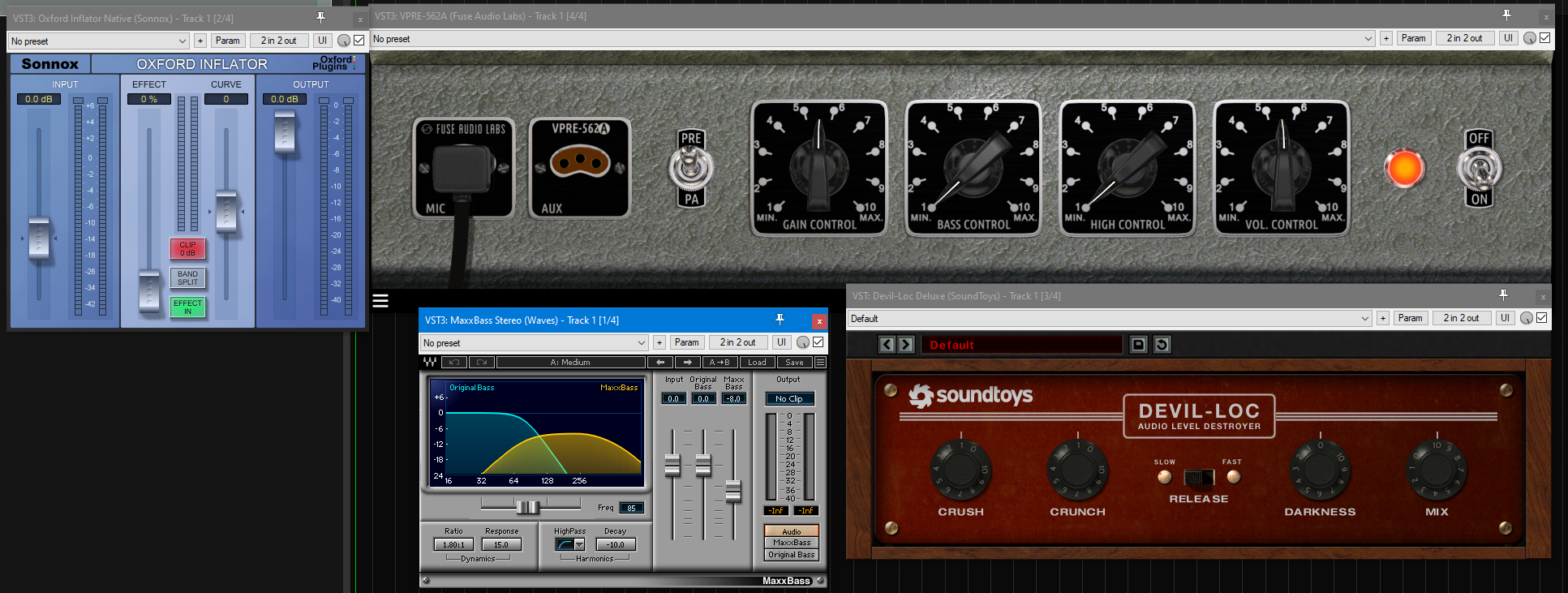1568x593 pixels.
Task: Click the No Clip indicator in MaxxBass
Action: point(789,398)
